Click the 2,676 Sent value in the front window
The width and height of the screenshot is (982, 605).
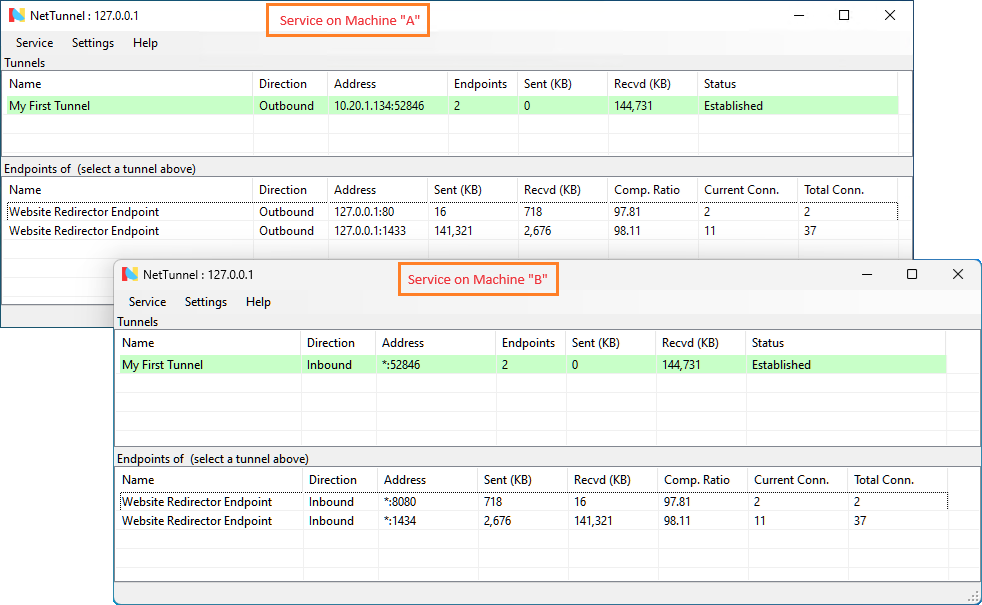tap(497, 521)
